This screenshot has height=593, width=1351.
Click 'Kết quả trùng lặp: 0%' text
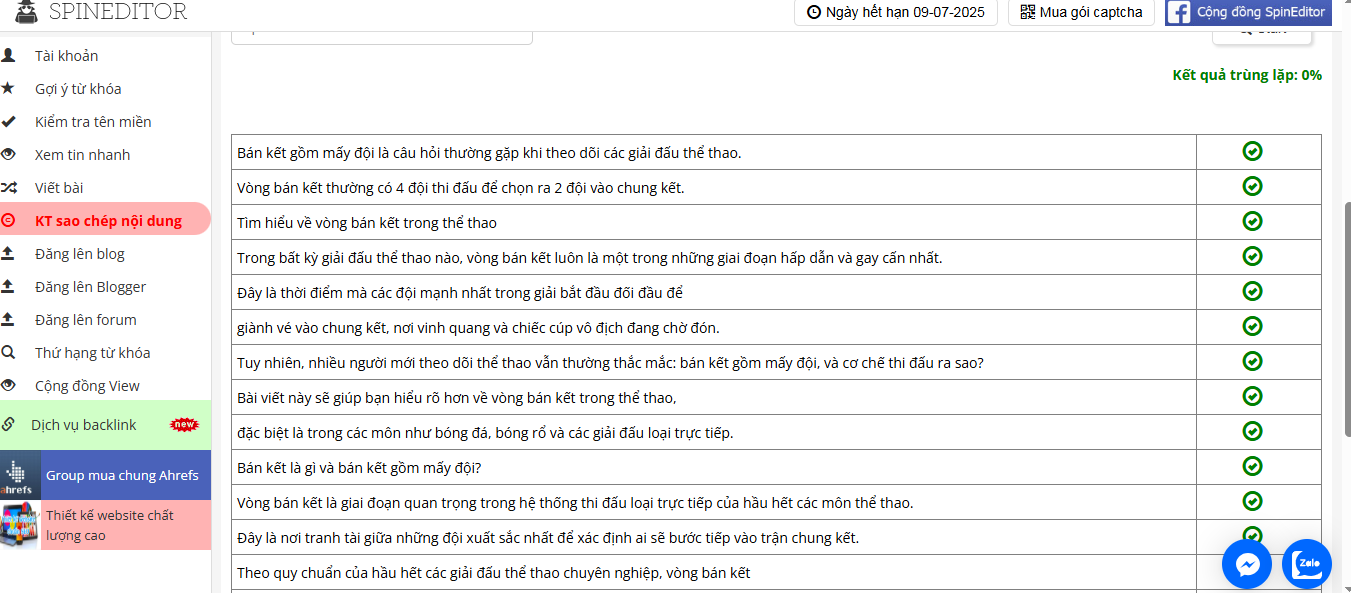1247,75
